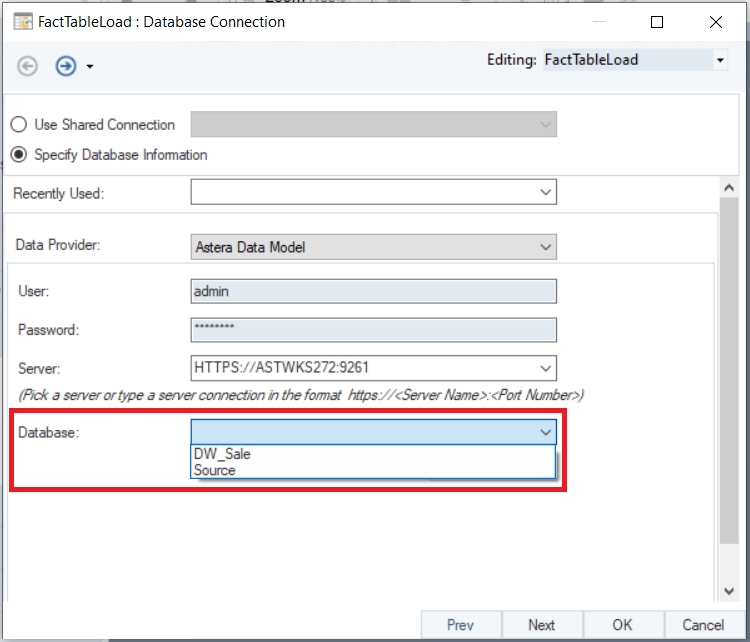Image resolution: width=750 pixels, height=642 pixels.
Task: Click the Cancel button
Action: [x=703, y=625]
